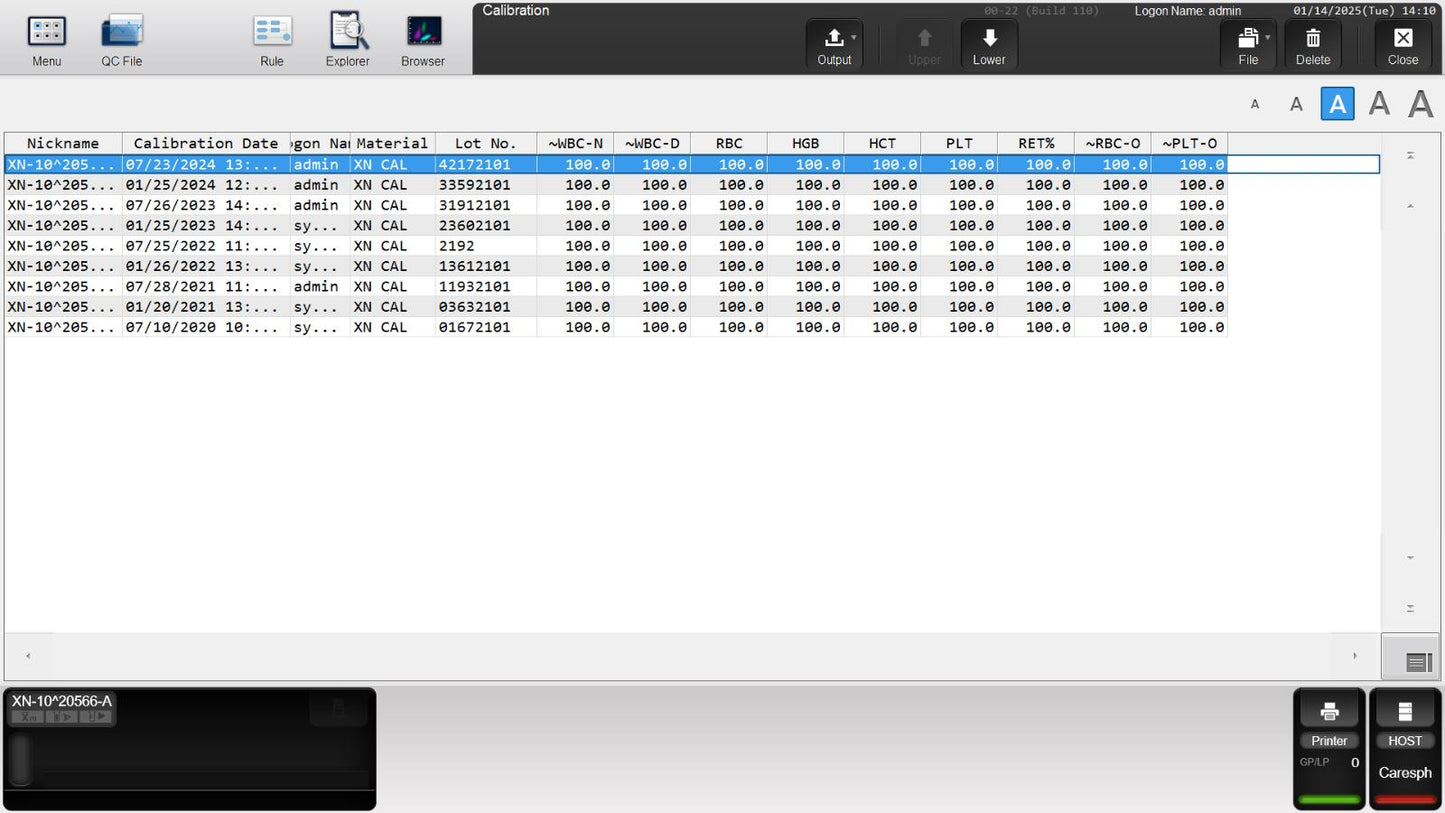The image size is (1445, 813).
Task: Click calibration date 01/20/2021 13:...
Action: click(x=202, y=307)
